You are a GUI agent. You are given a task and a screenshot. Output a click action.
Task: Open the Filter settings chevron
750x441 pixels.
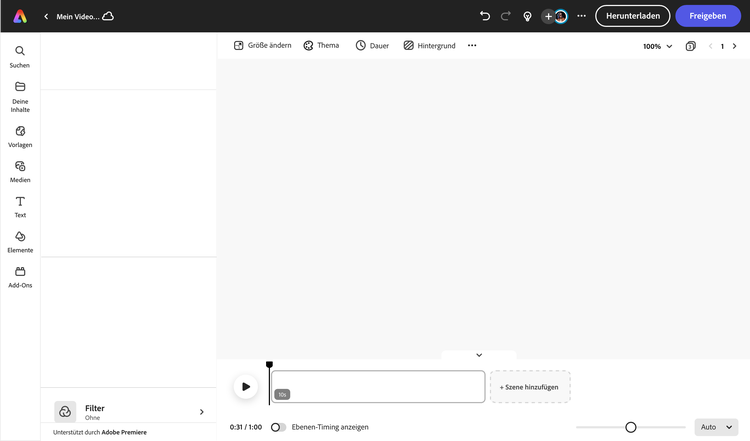tap(201, 412)
